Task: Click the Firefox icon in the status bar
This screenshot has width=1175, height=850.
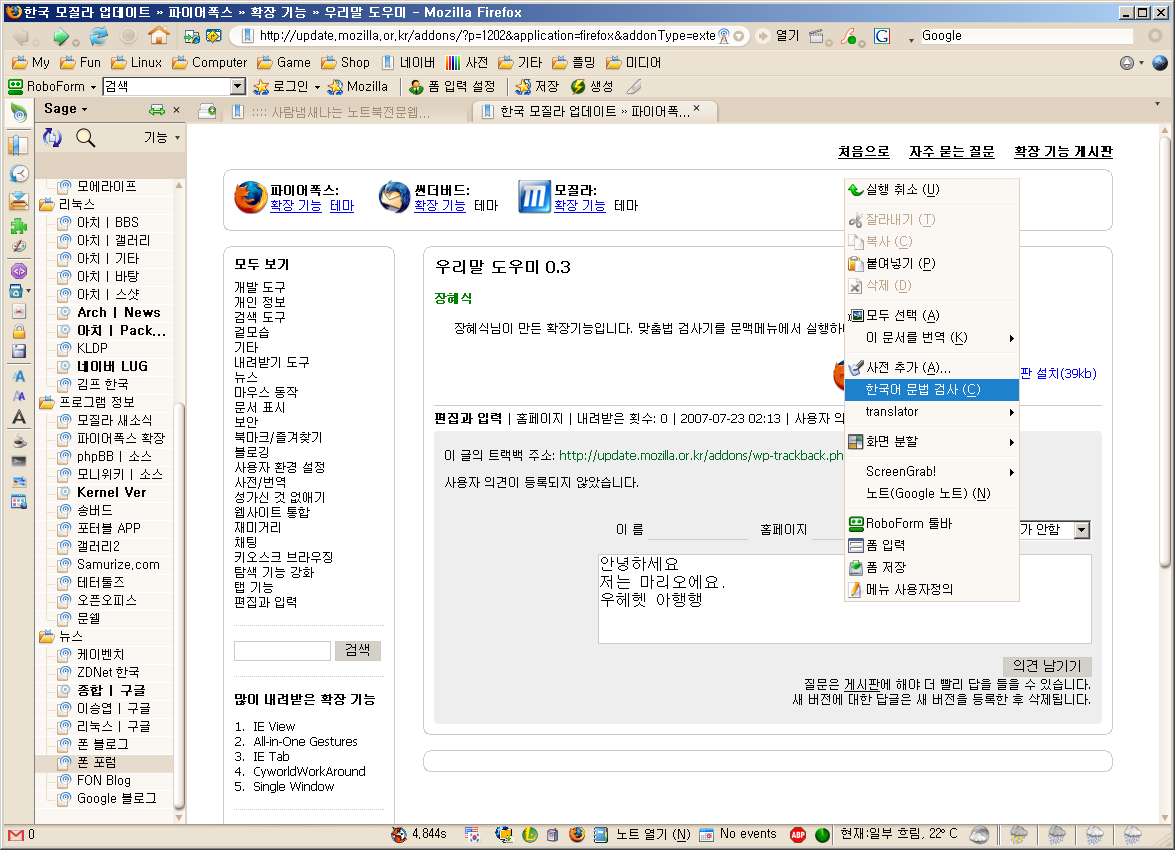Action: click(576, 834)
